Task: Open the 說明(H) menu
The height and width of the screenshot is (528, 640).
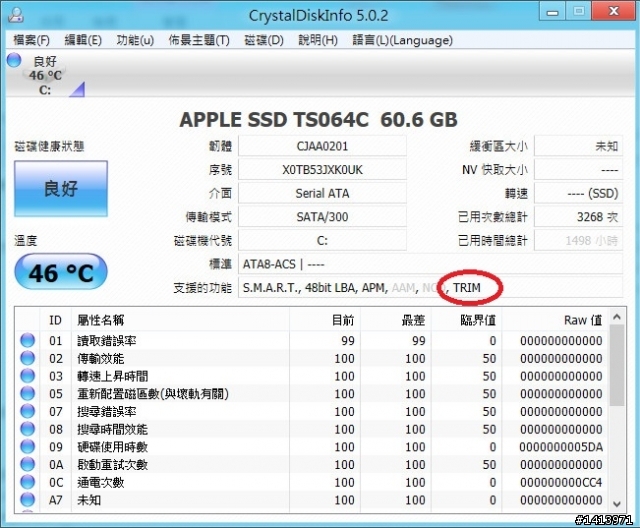Action: pos(318,40)
